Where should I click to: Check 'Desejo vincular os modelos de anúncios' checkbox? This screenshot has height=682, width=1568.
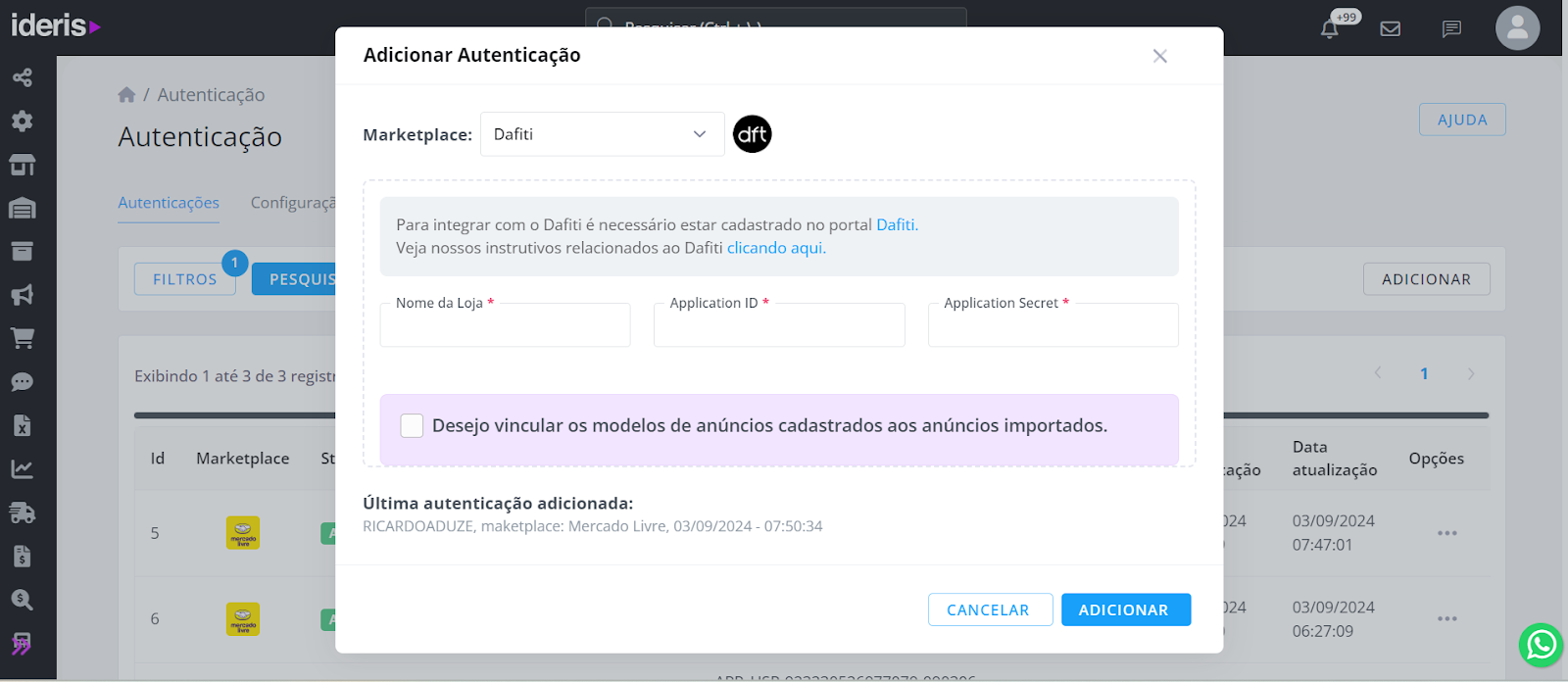(412, 425)
